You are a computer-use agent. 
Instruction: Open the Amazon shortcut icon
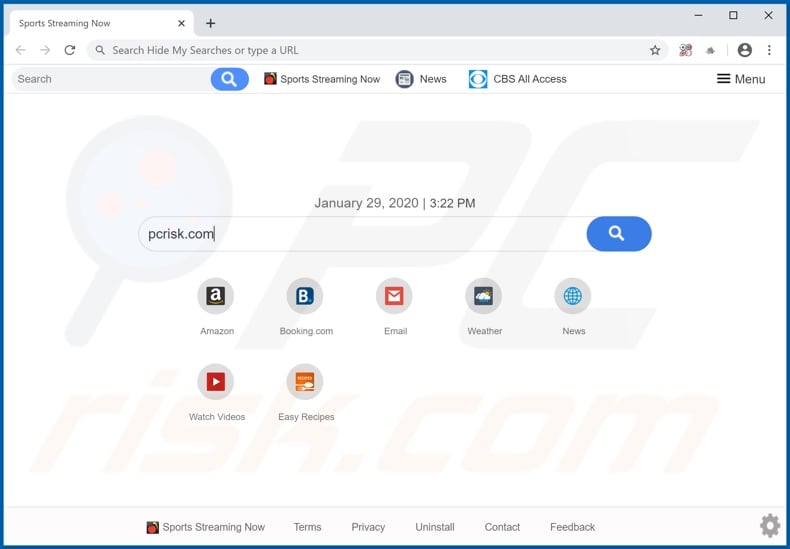click(216, 296)
